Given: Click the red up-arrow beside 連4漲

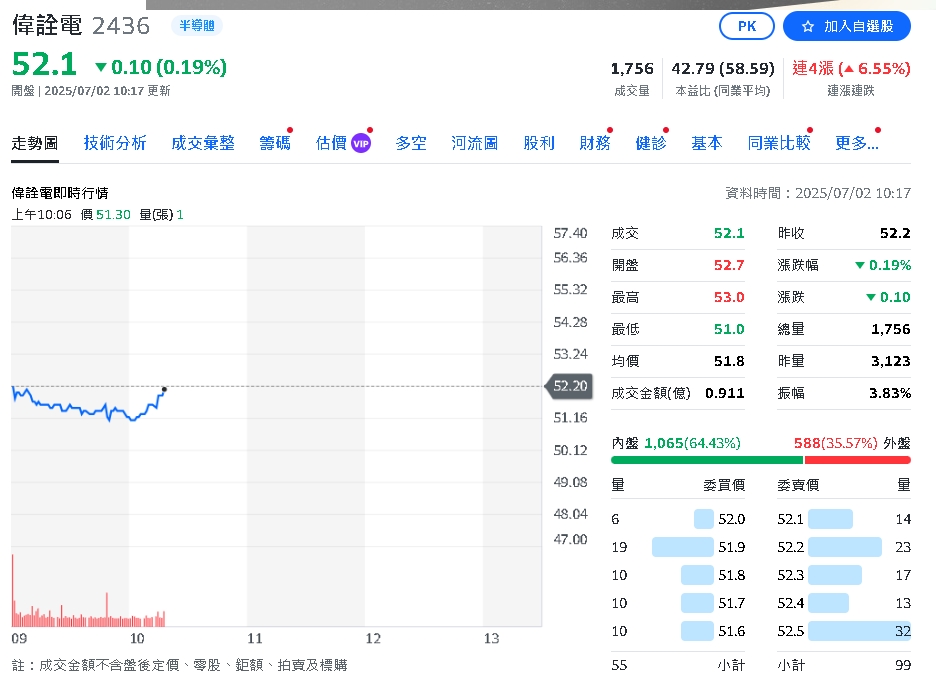Looking at the screenshot, I should click(850, 69).
